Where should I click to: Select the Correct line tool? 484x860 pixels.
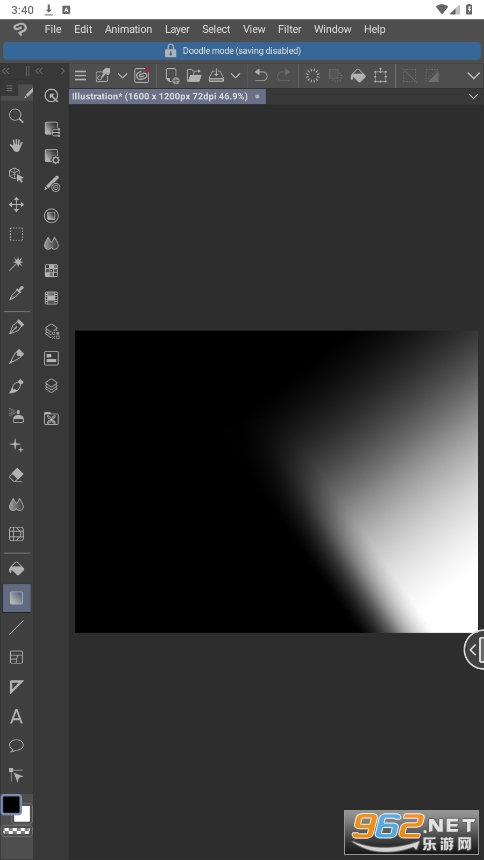tap(16, 776)
